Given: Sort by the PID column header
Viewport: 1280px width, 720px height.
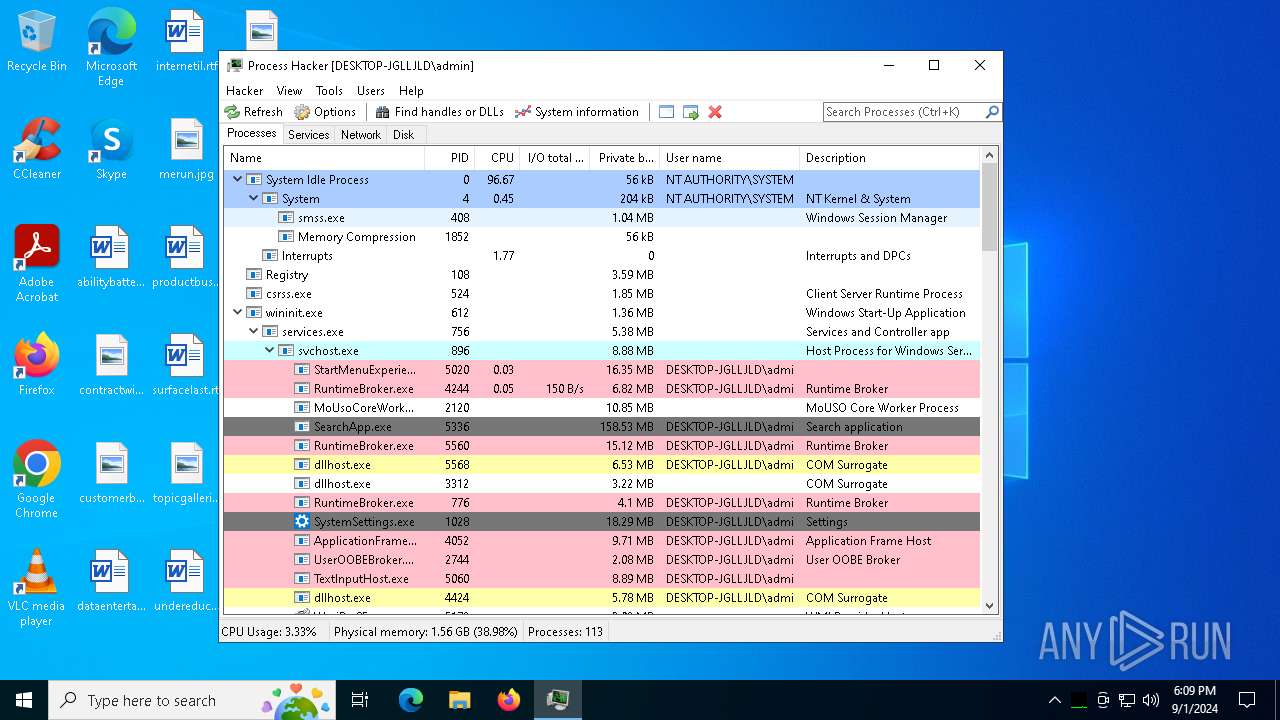Looking at the screenshot, I should click(448, 158).
